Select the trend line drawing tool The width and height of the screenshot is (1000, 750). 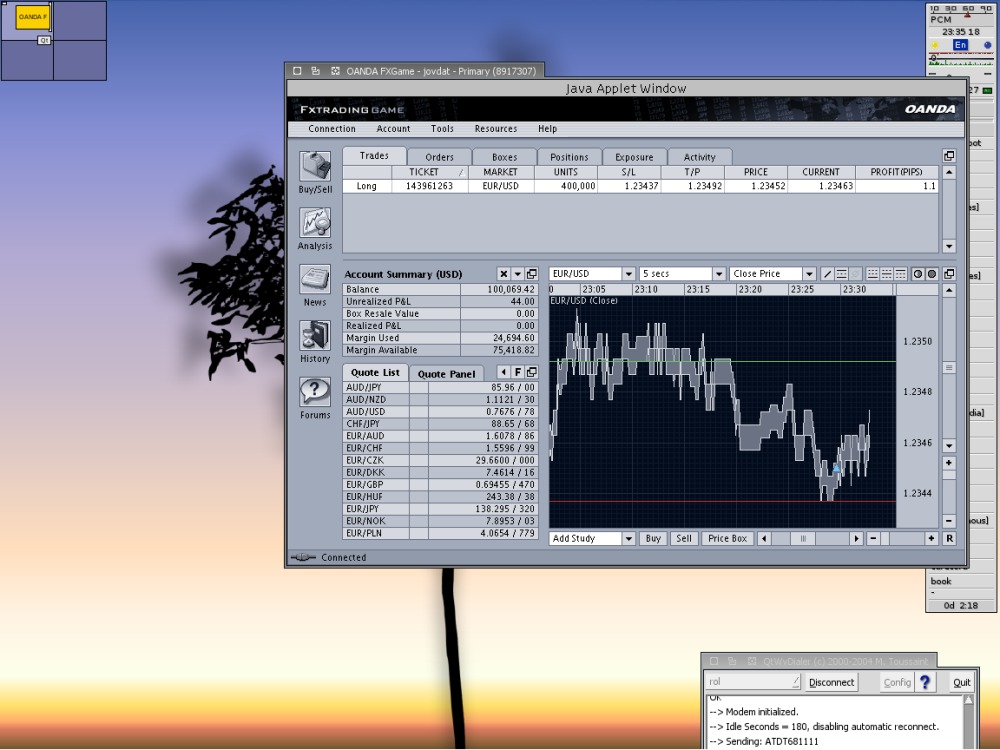(827, 274)
